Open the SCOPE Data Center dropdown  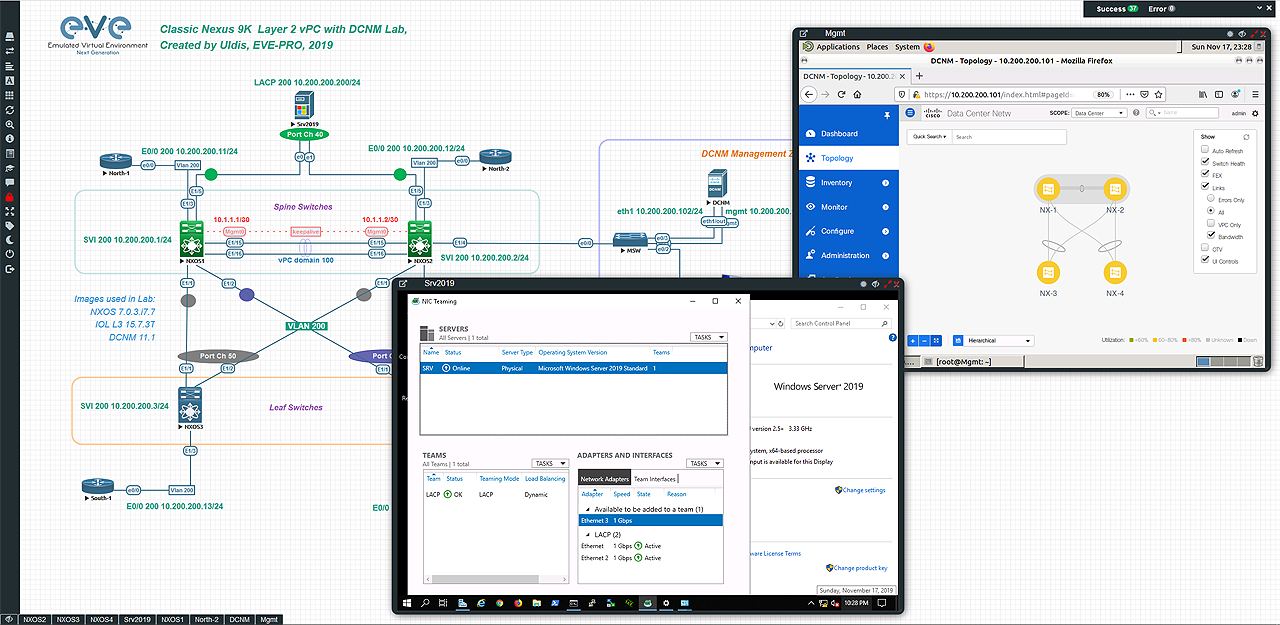pyautogui.click(x=1098, y=113)
